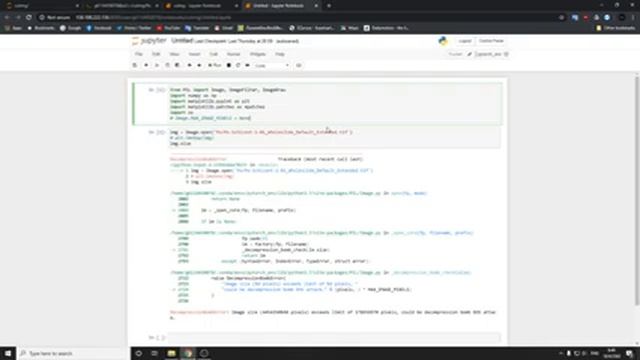Open the cell type dropdown showing Code
The height and width of the screenshot is (360, 640).
pos(271,65)
